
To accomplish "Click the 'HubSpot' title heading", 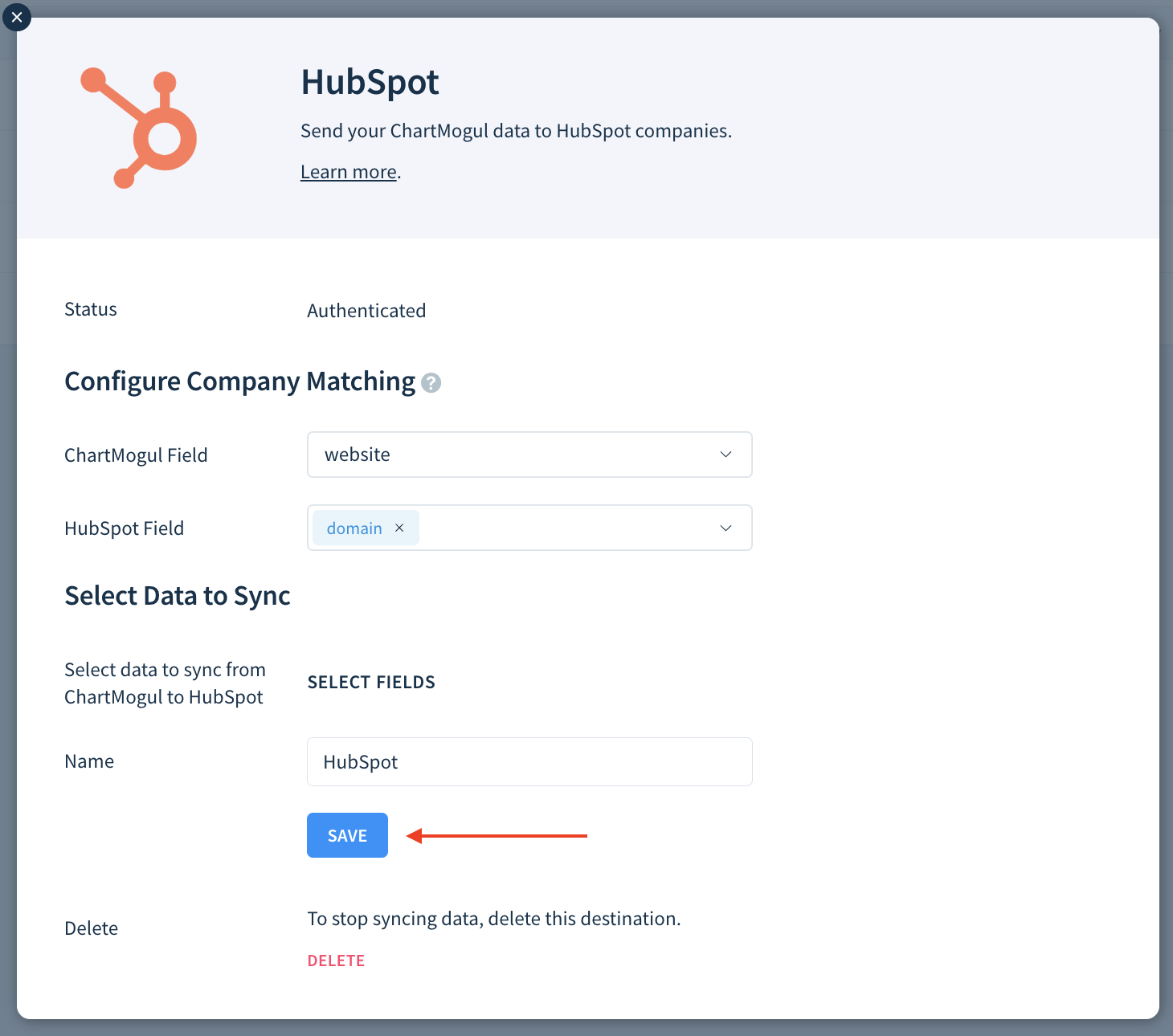I will click(x=370, y=82).
